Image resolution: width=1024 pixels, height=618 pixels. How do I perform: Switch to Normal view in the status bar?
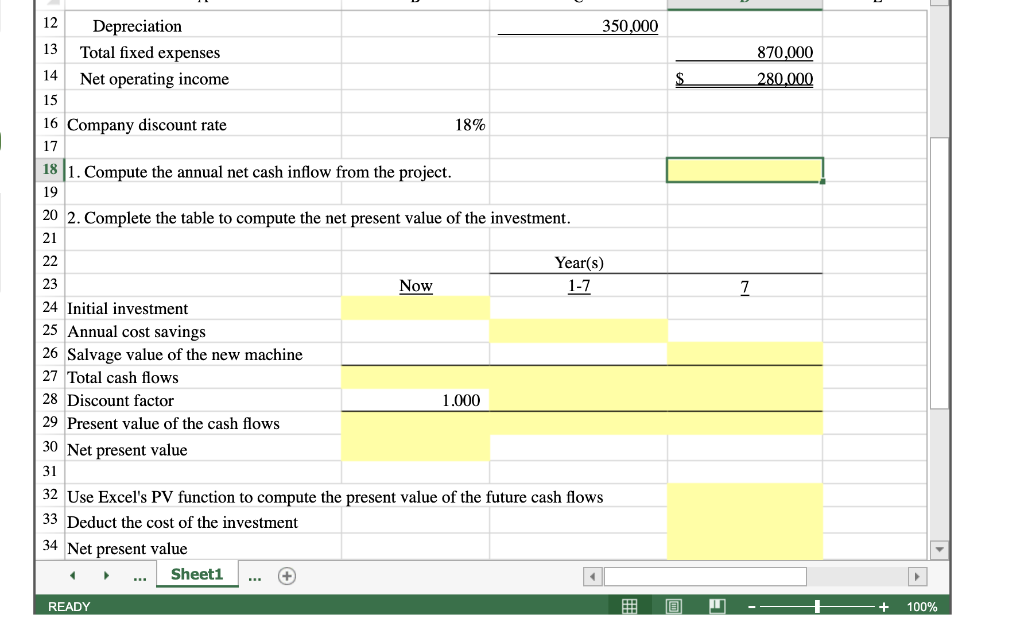pos(630,606)
